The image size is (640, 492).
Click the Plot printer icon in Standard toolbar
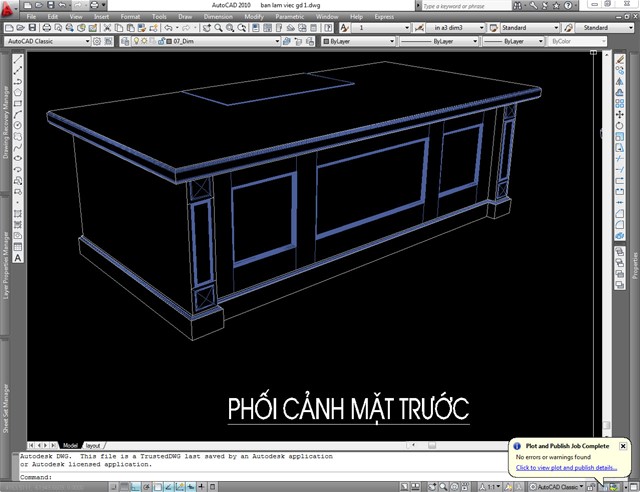pyautogui.click(x=47, y=28)
